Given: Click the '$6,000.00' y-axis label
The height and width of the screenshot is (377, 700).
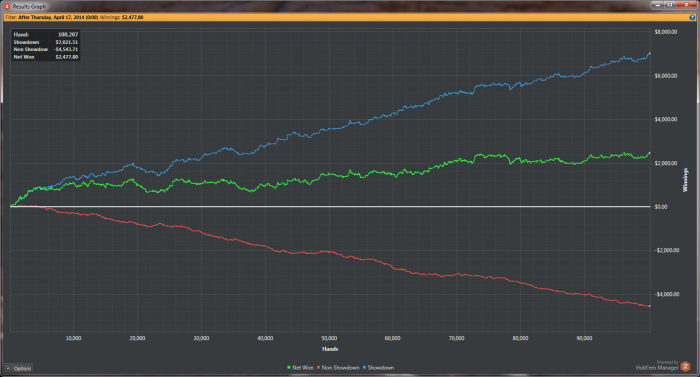Looking at the screenshot, I should pyautogui.click(x=666, y=75).
